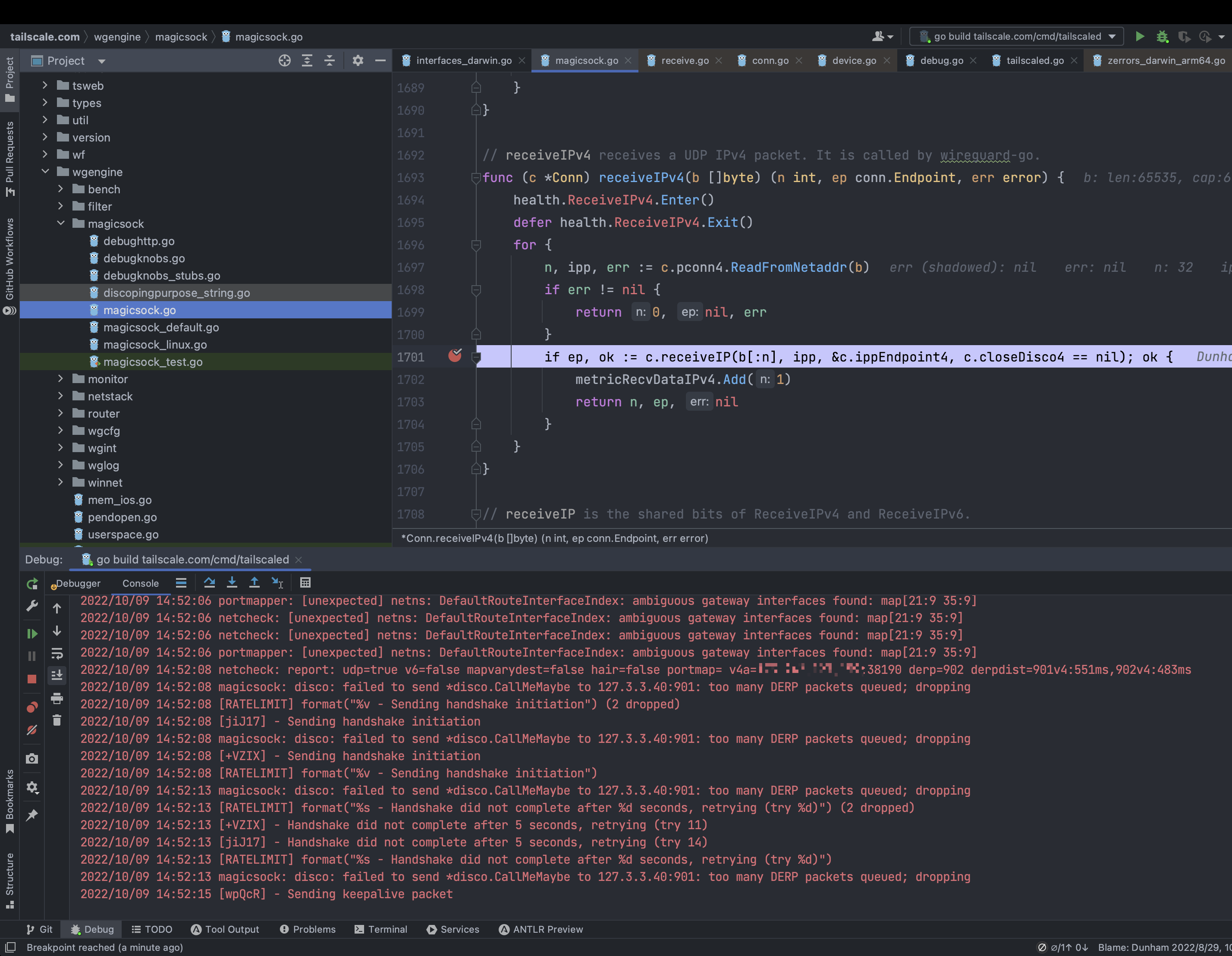The image size is (1232, 956).
Task: Toggle Mute Breakpoints in debug sidebar
Action: pyautogui.click(x=32, y=730)
